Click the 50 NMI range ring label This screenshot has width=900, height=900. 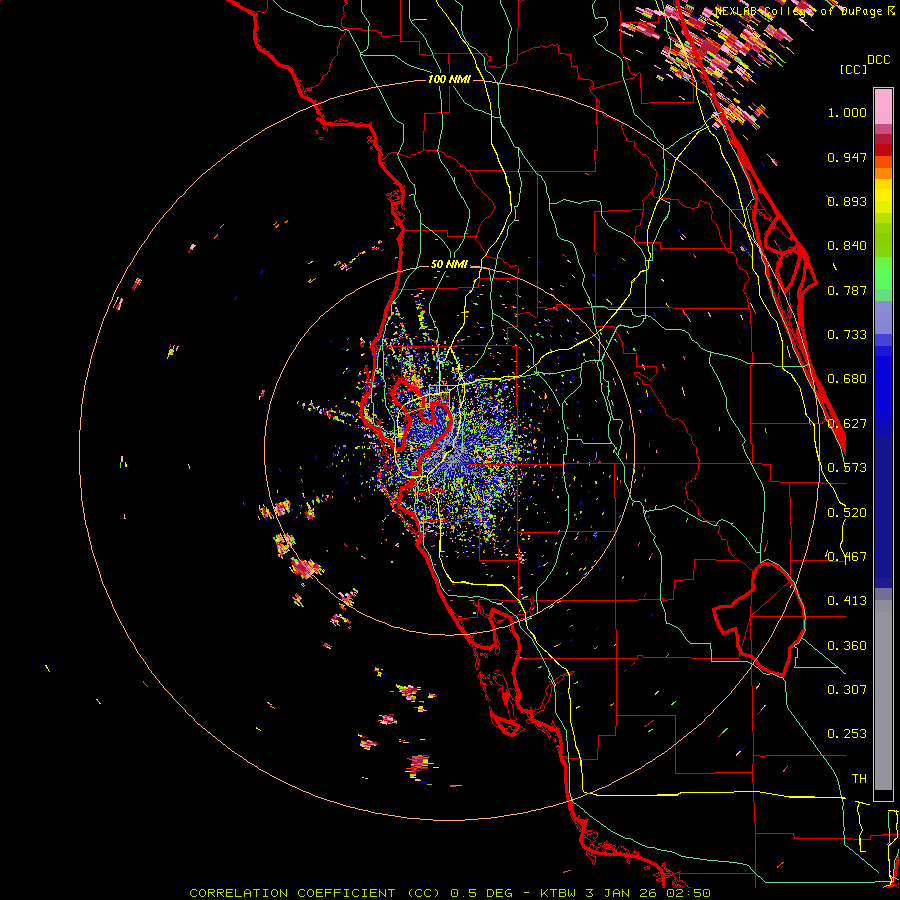(449, 264)
